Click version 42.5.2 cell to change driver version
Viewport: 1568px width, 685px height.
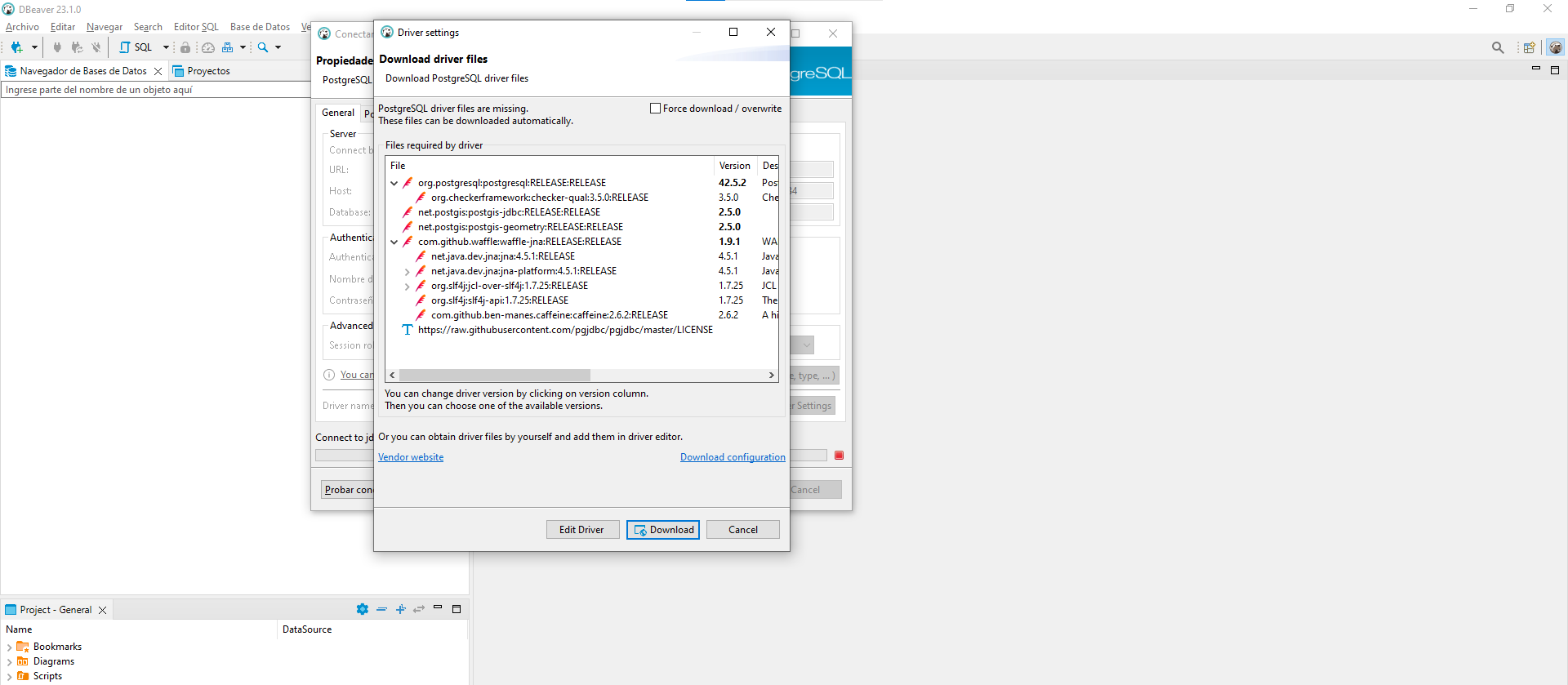[x=733, y=183]
